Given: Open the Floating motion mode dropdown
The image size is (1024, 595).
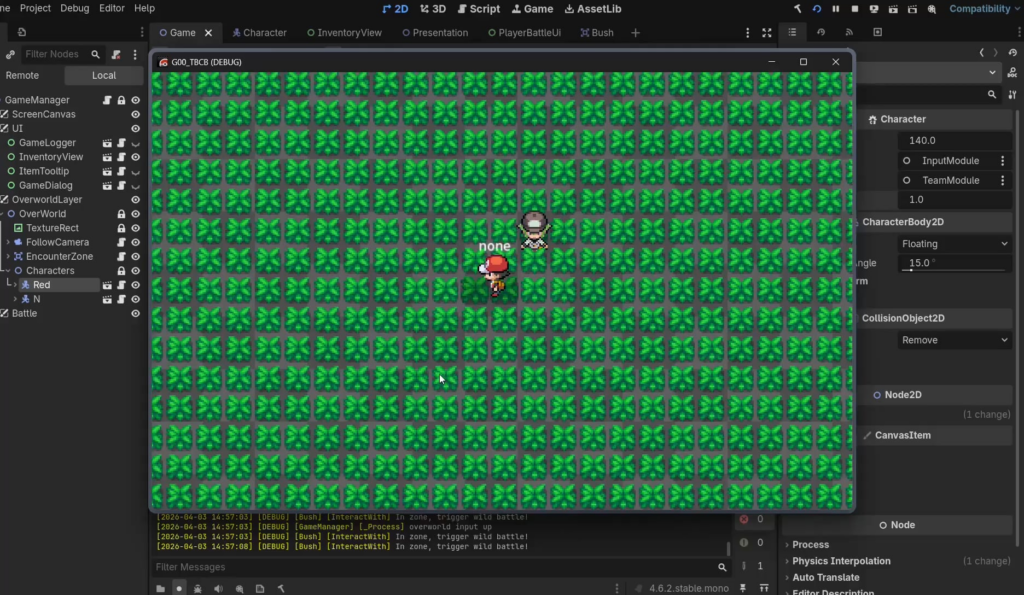Looking at the screenshot, I should (x=954, y=244).
